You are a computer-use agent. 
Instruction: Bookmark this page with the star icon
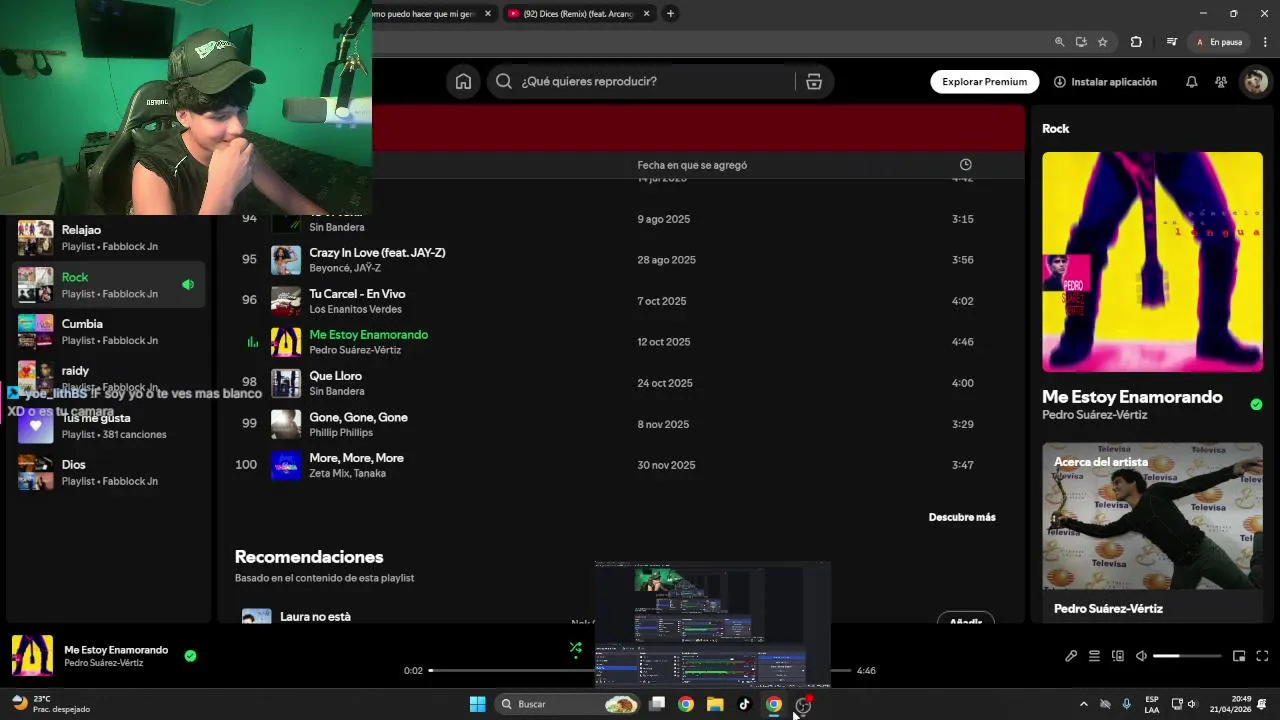[x=1103, y=42]
